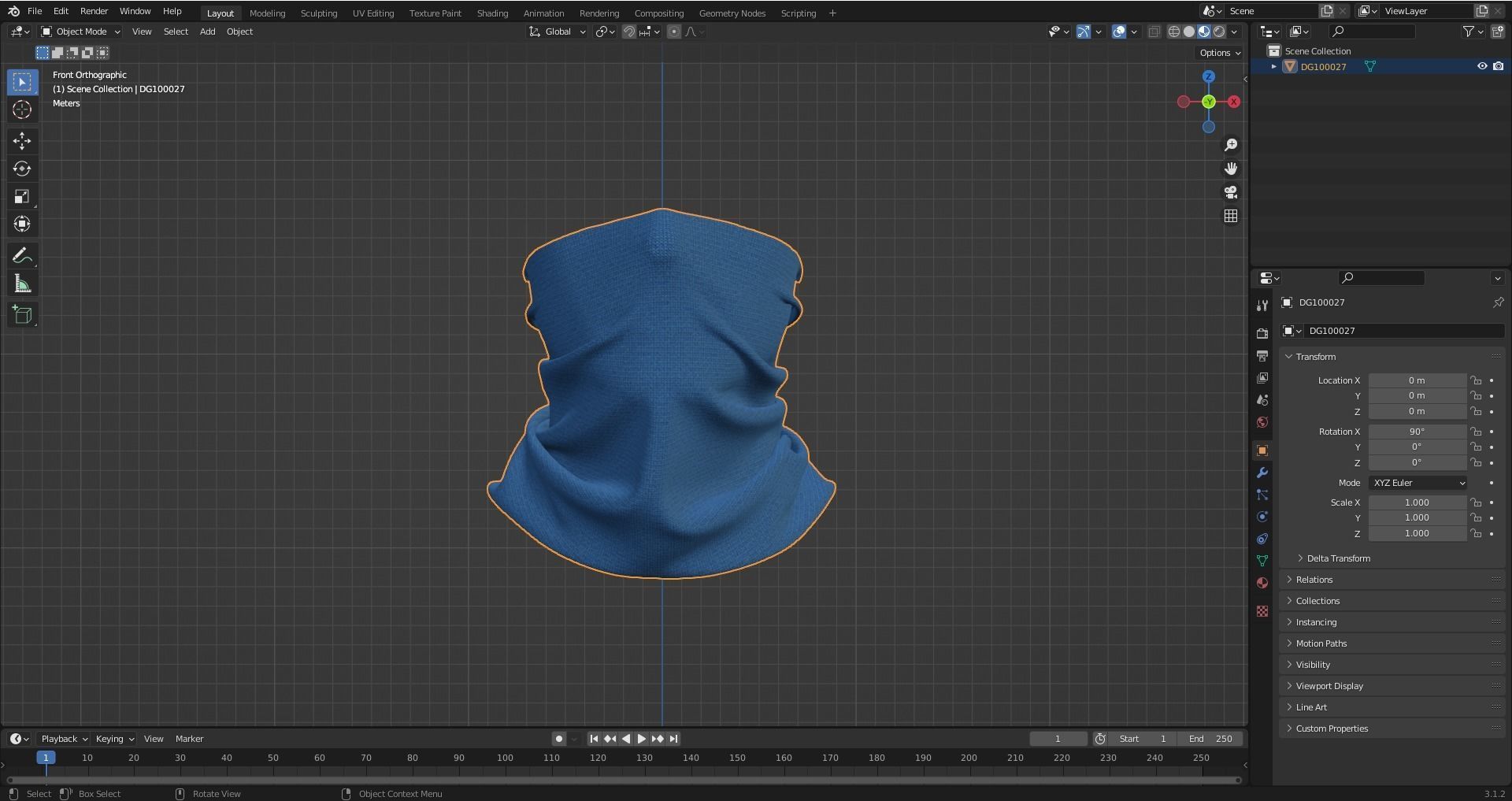The width and height of the screenshot is (1512, 801).
Task: Select the Move tool in toolbar
Action: (x=22, y=141)
